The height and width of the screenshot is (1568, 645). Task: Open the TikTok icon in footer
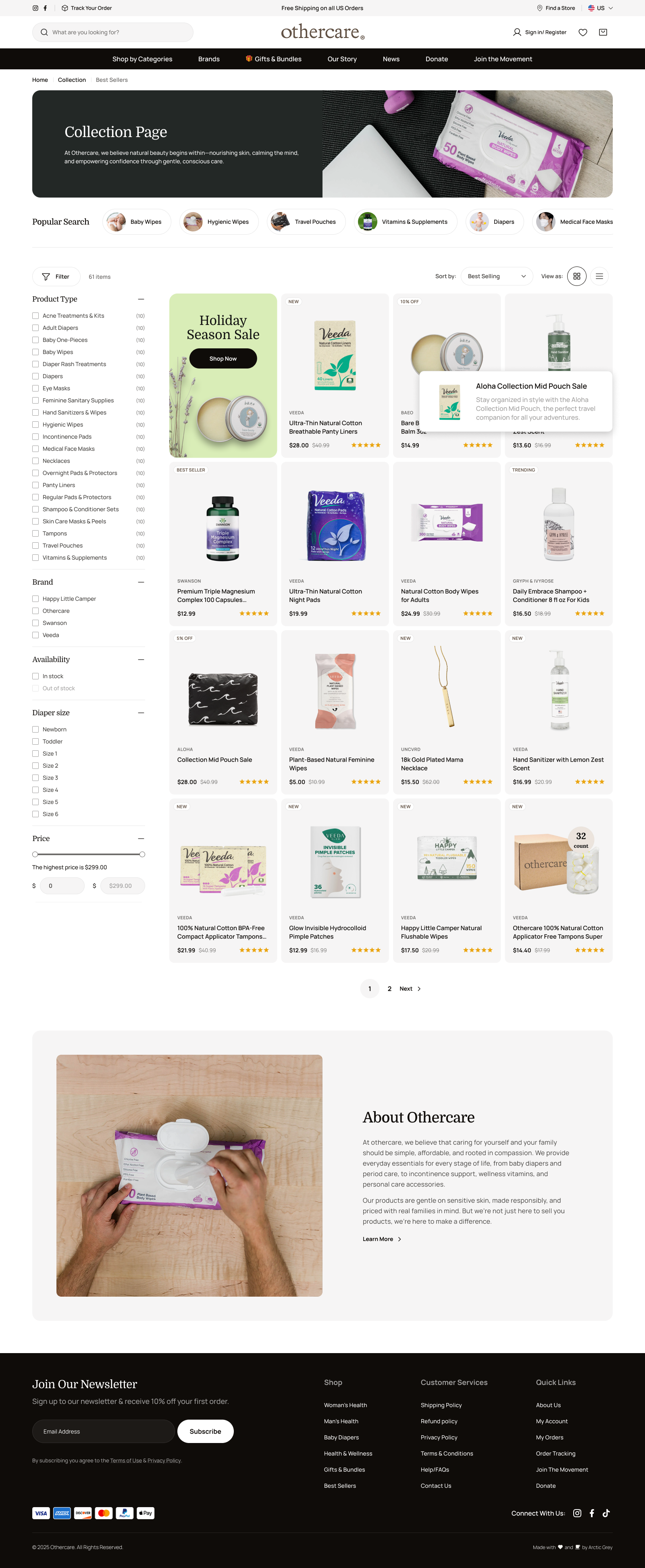(x=606, y=1513)
